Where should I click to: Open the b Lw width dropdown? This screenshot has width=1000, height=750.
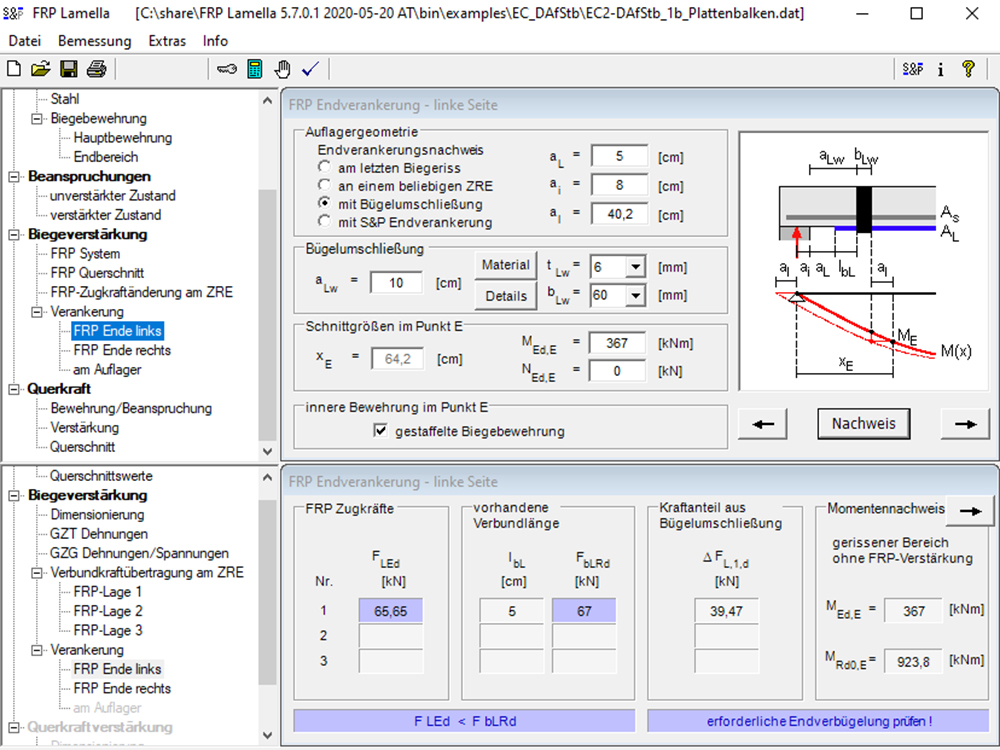(635, 295)
